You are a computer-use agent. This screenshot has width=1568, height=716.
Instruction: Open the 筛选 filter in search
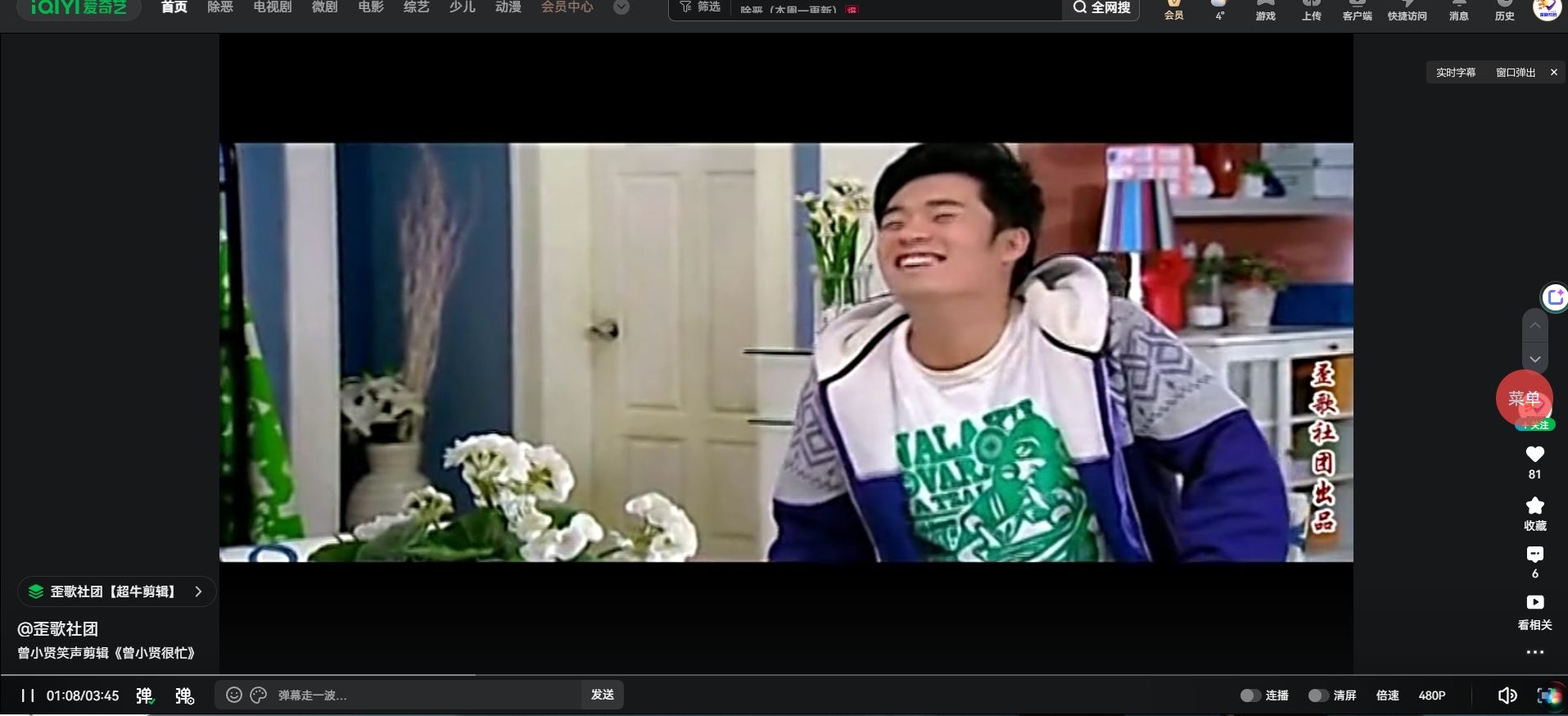pos(700,7)
